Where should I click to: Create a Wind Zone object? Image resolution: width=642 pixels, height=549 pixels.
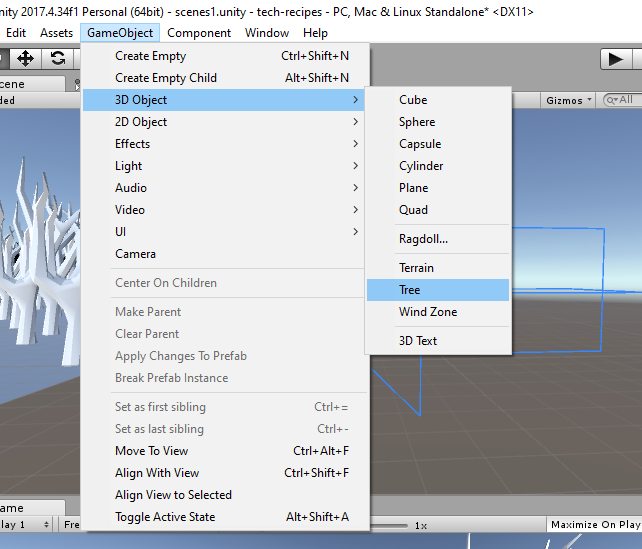[x=438, y=312]
